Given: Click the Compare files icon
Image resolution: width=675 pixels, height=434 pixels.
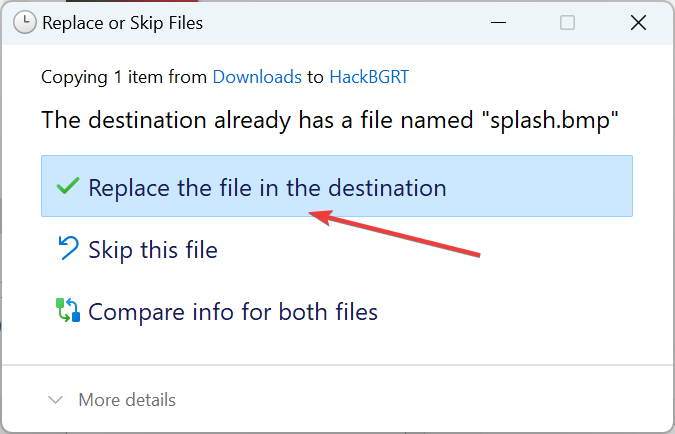Looking at the screenshot, I should pyautogui.click(x=68, y=311).
